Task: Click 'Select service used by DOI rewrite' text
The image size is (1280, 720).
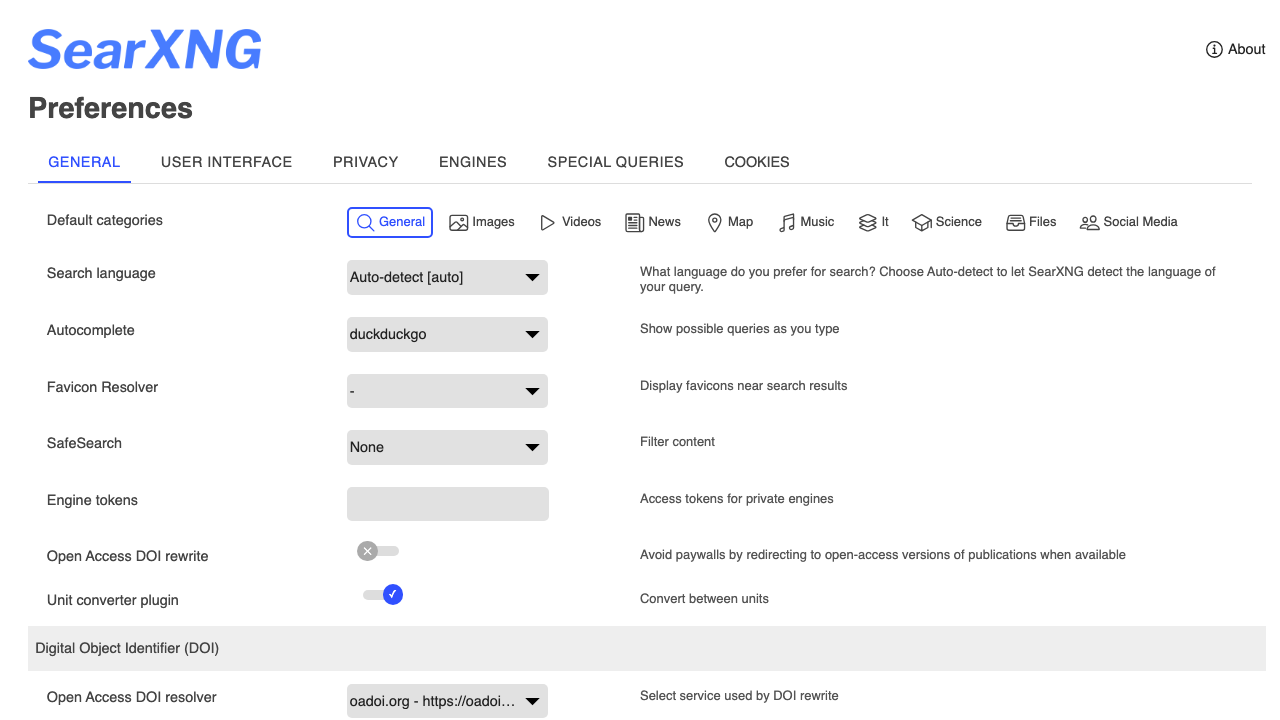Action: [x=740, y=696]
